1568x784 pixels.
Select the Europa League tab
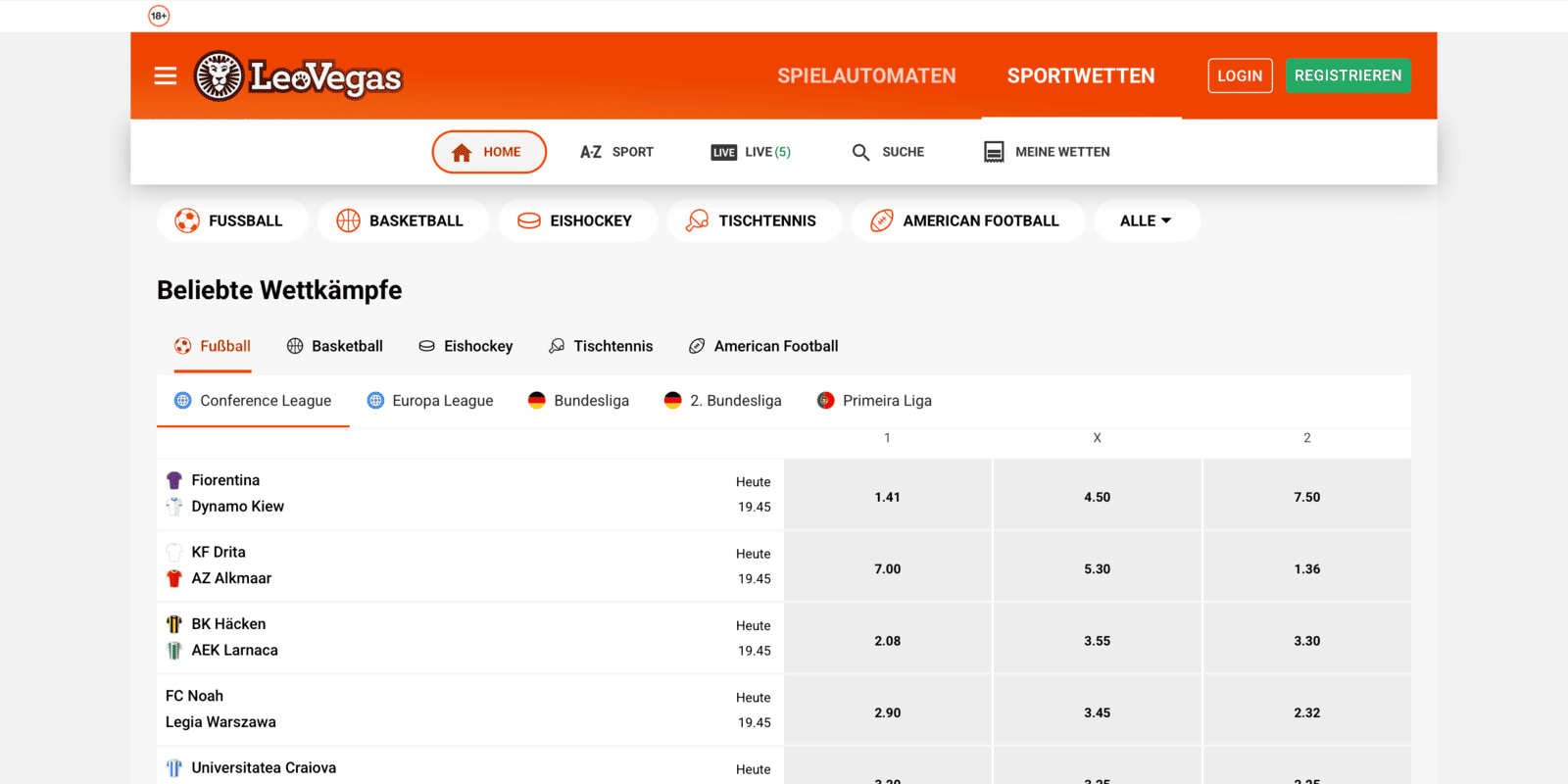(430, 401)
